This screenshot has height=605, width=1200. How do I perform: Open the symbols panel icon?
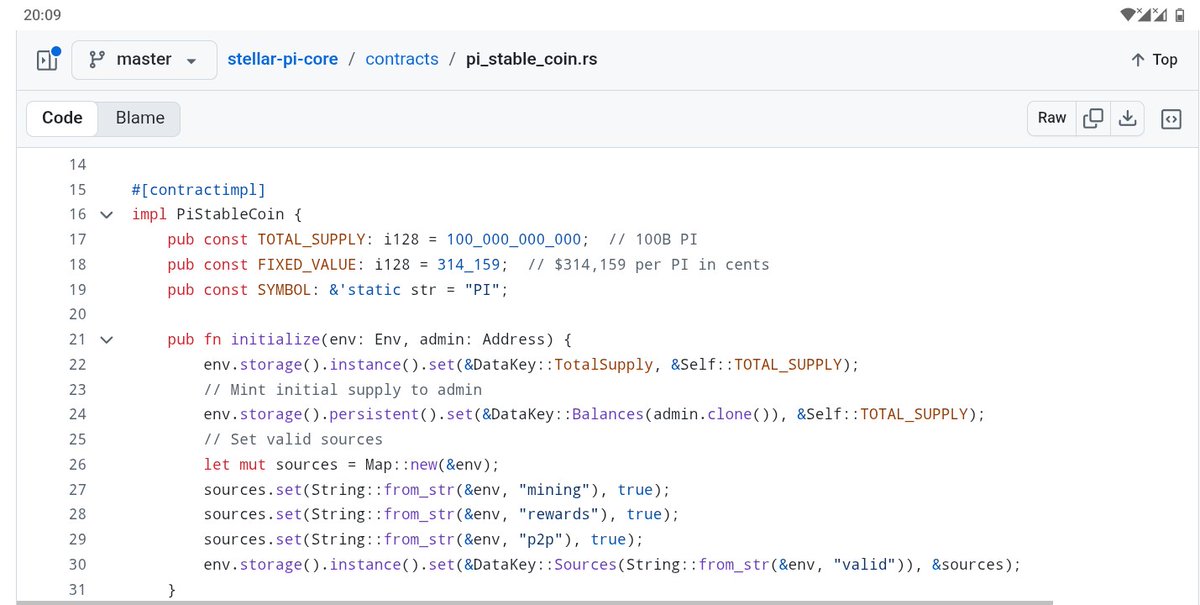(x=1170, y=118)
